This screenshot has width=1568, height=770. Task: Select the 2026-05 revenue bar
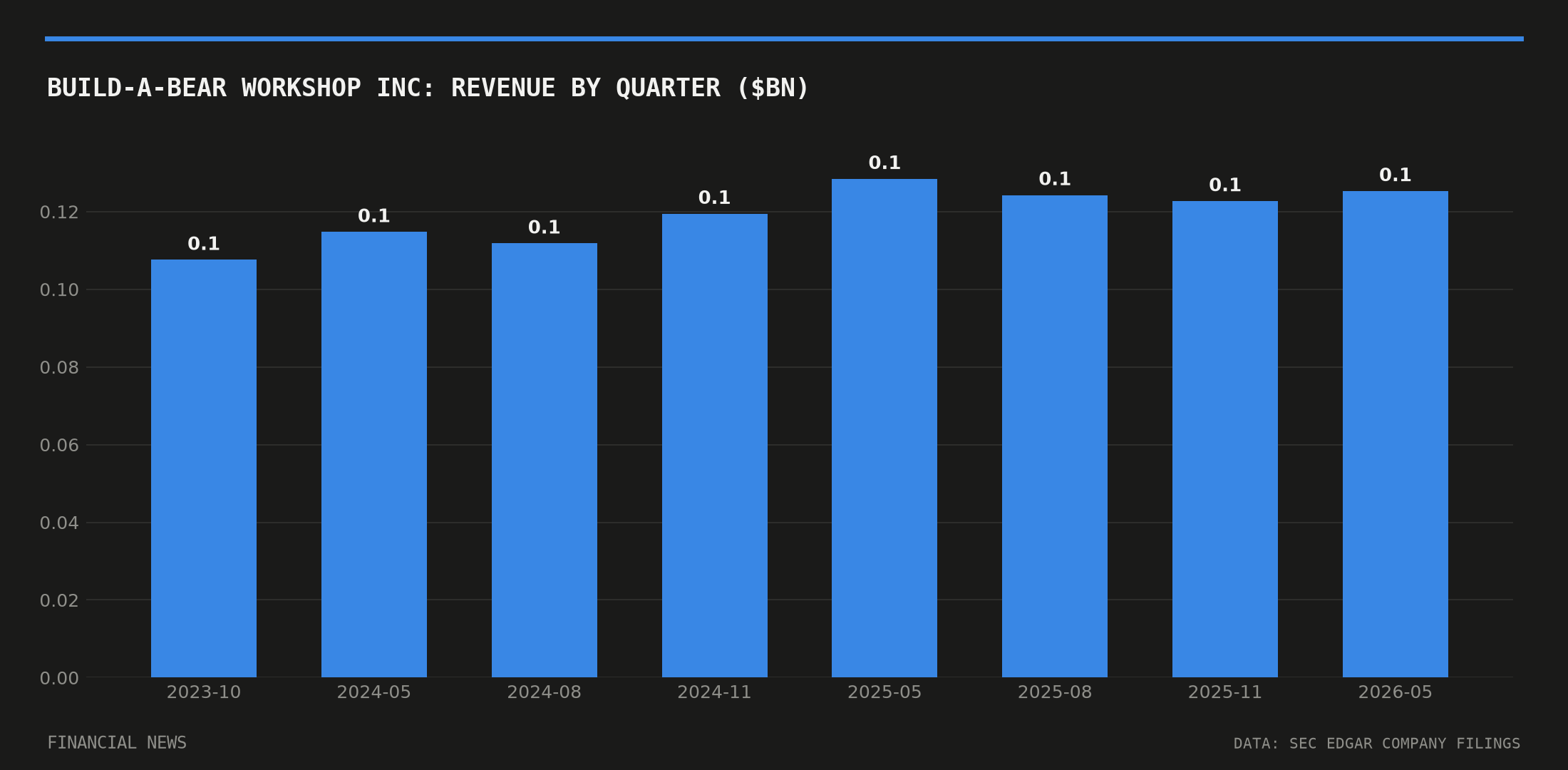pos(1396,434)
